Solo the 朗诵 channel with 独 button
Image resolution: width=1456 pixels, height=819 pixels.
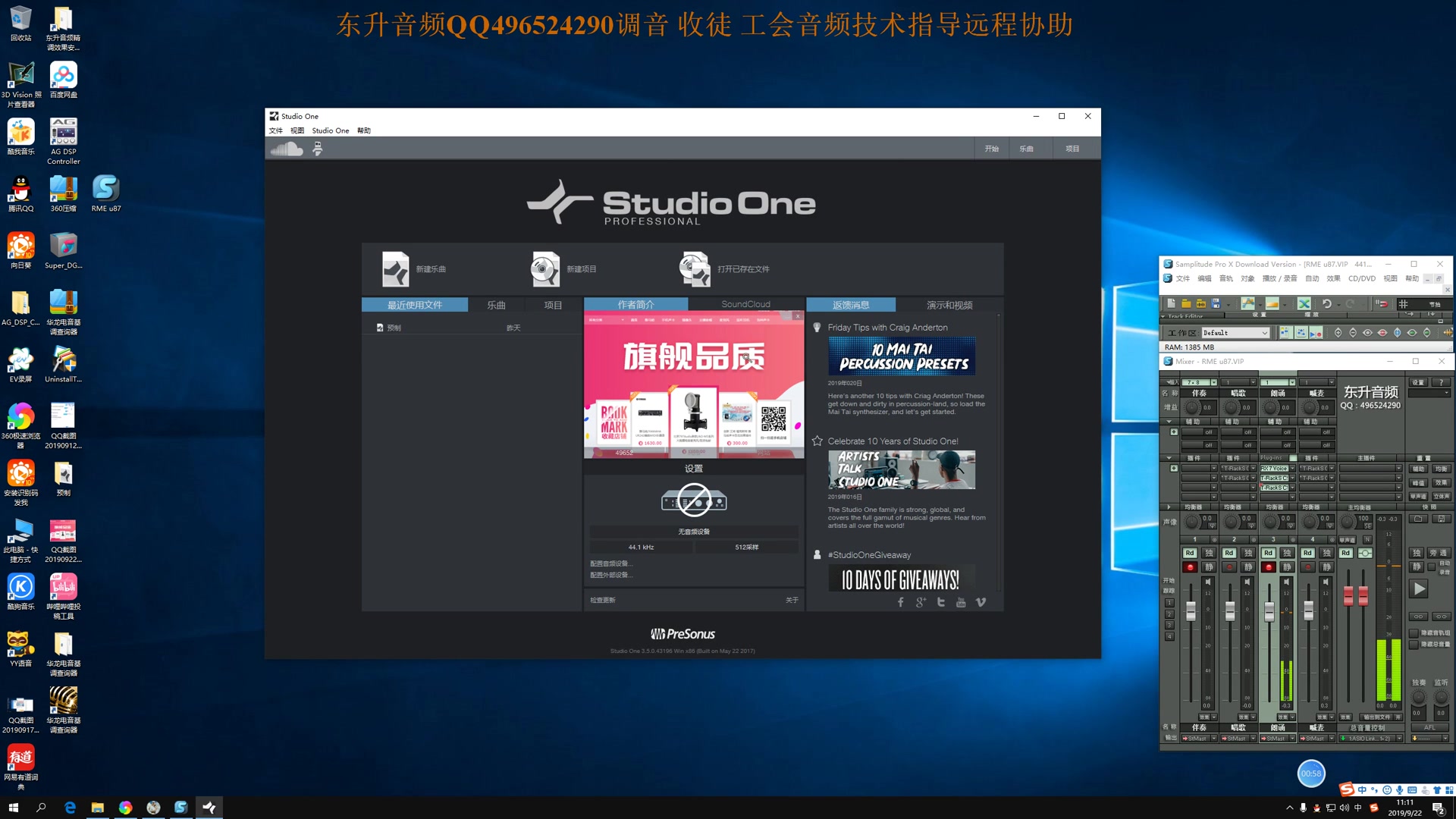[1287, 553]
